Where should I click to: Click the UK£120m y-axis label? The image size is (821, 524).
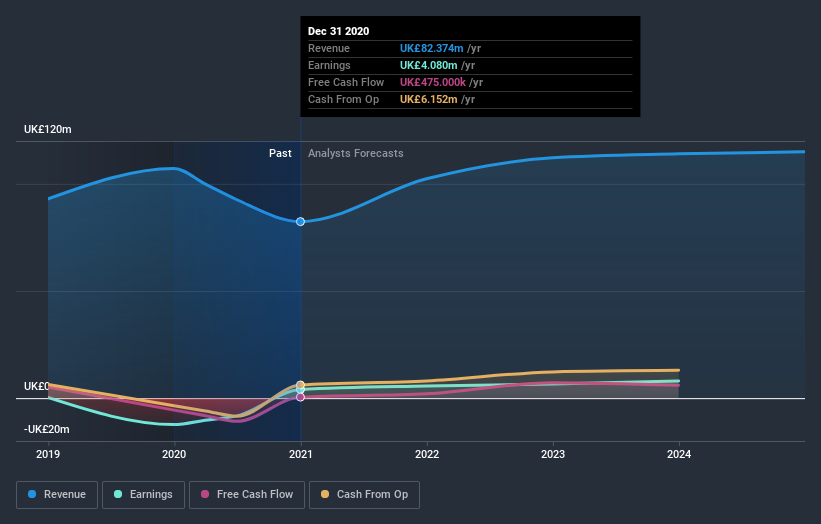coord(48,129)
